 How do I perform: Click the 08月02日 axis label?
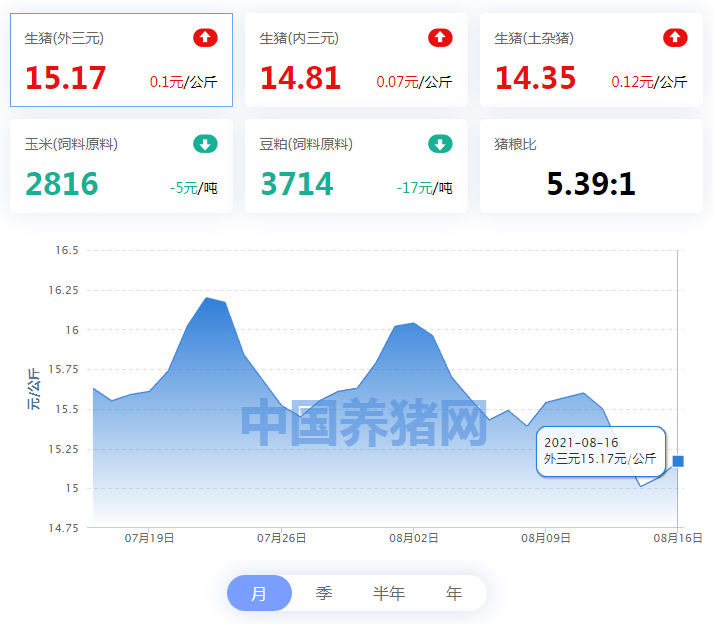[413, 538]
